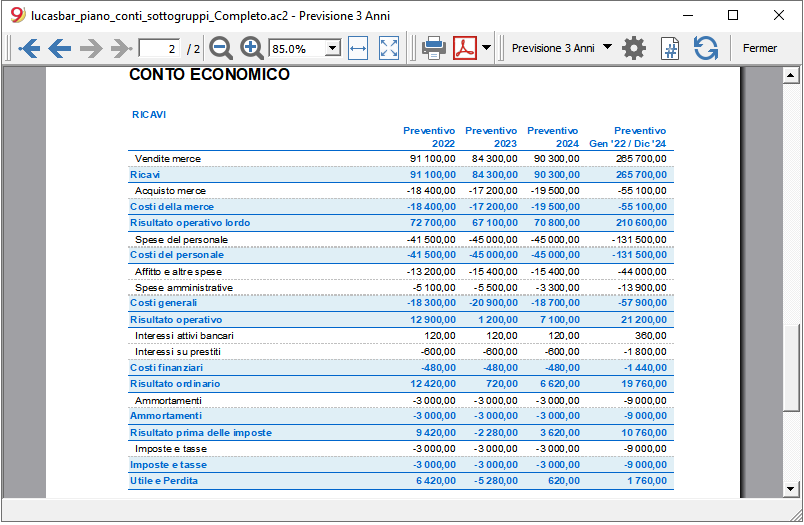Screen dimensions: 804x525
Task: Click the 1 760,00 total value
Action: click(x=647, y=481)
